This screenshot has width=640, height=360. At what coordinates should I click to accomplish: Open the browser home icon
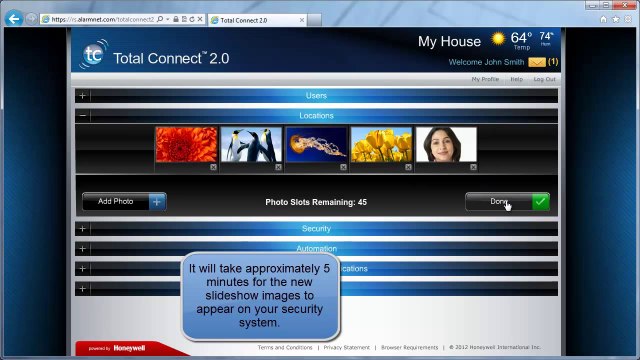tap(604, 19)
